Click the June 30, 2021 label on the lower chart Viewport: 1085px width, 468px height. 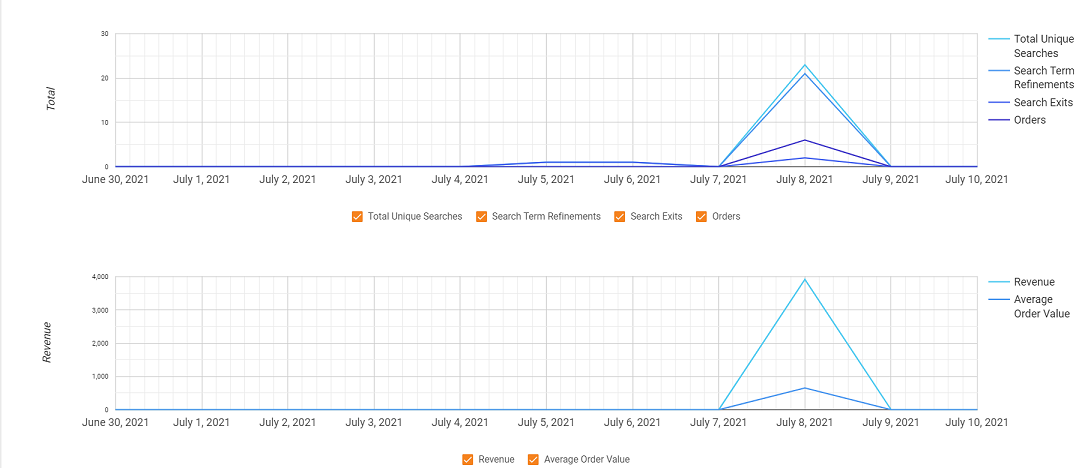pos(116,423)
